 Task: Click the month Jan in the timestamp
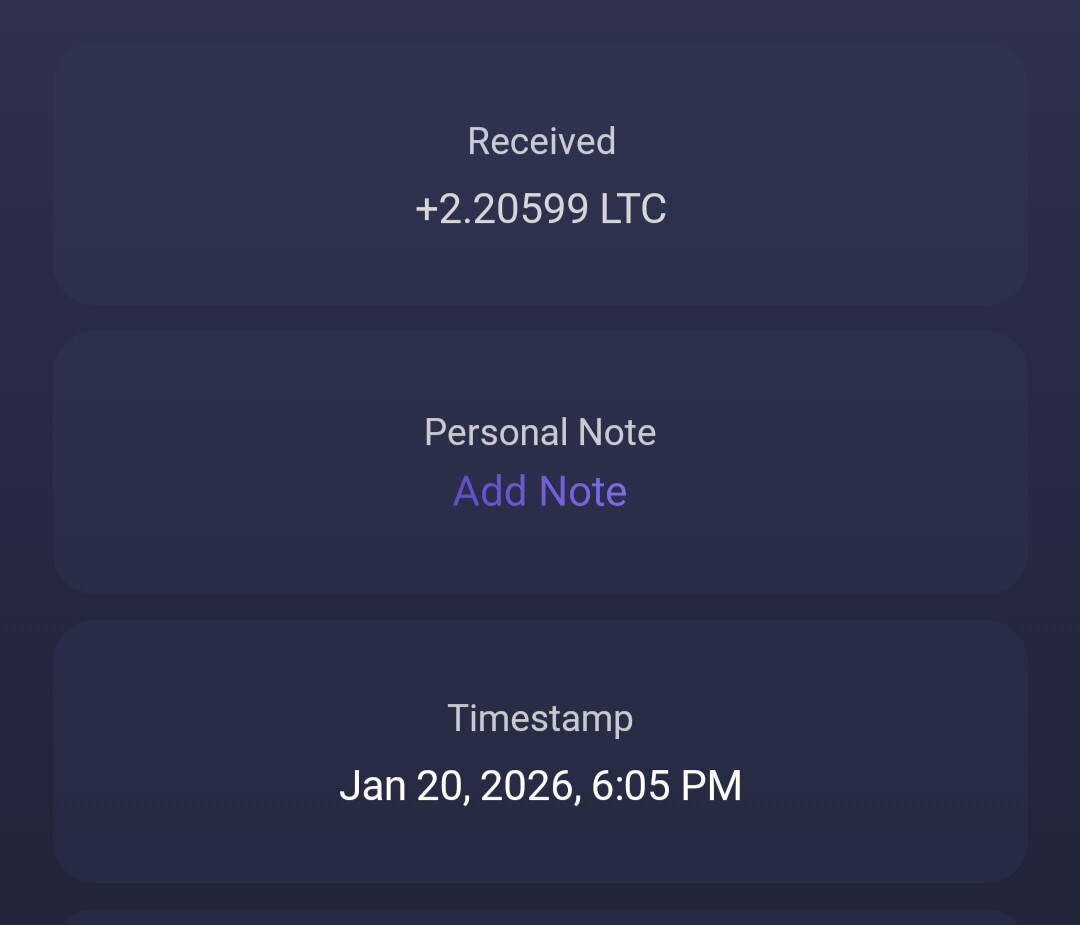pyautogui.click(x=372, y=786)
